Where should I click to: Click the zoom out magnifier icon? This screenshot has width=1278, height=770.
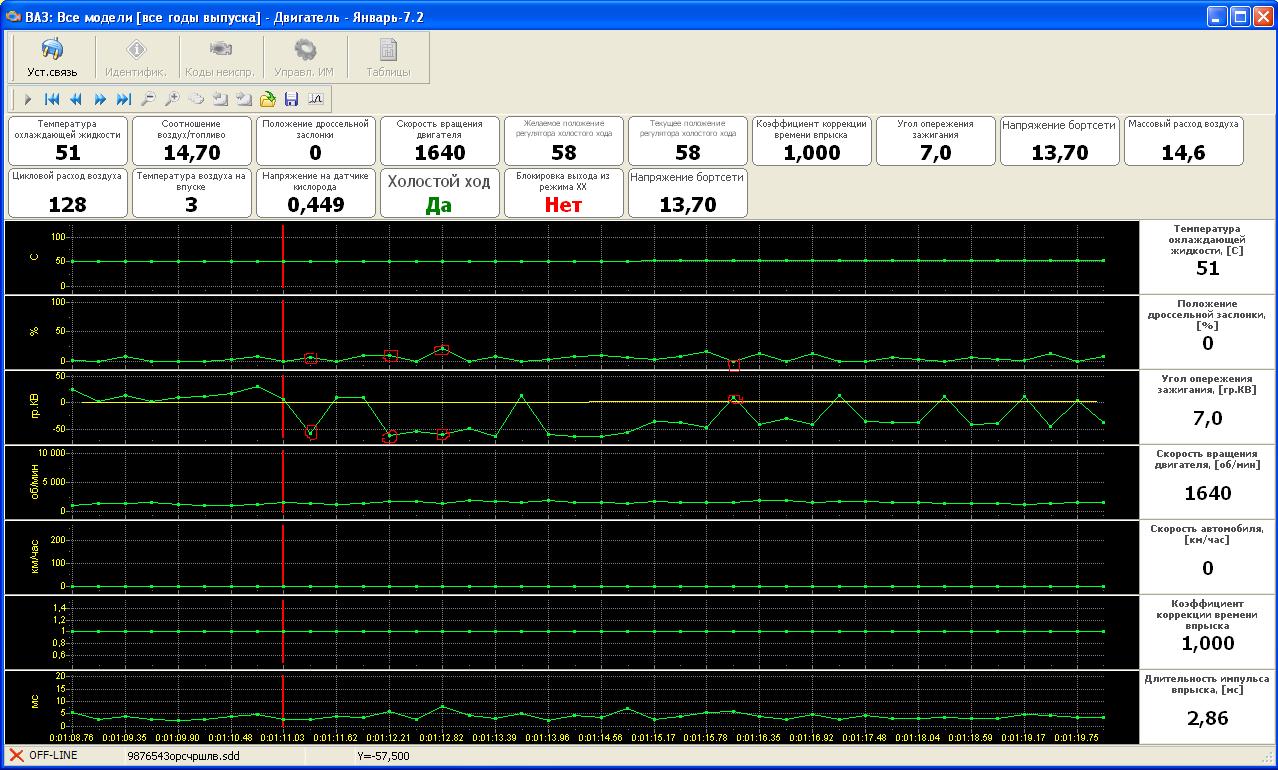coord(148,99)
